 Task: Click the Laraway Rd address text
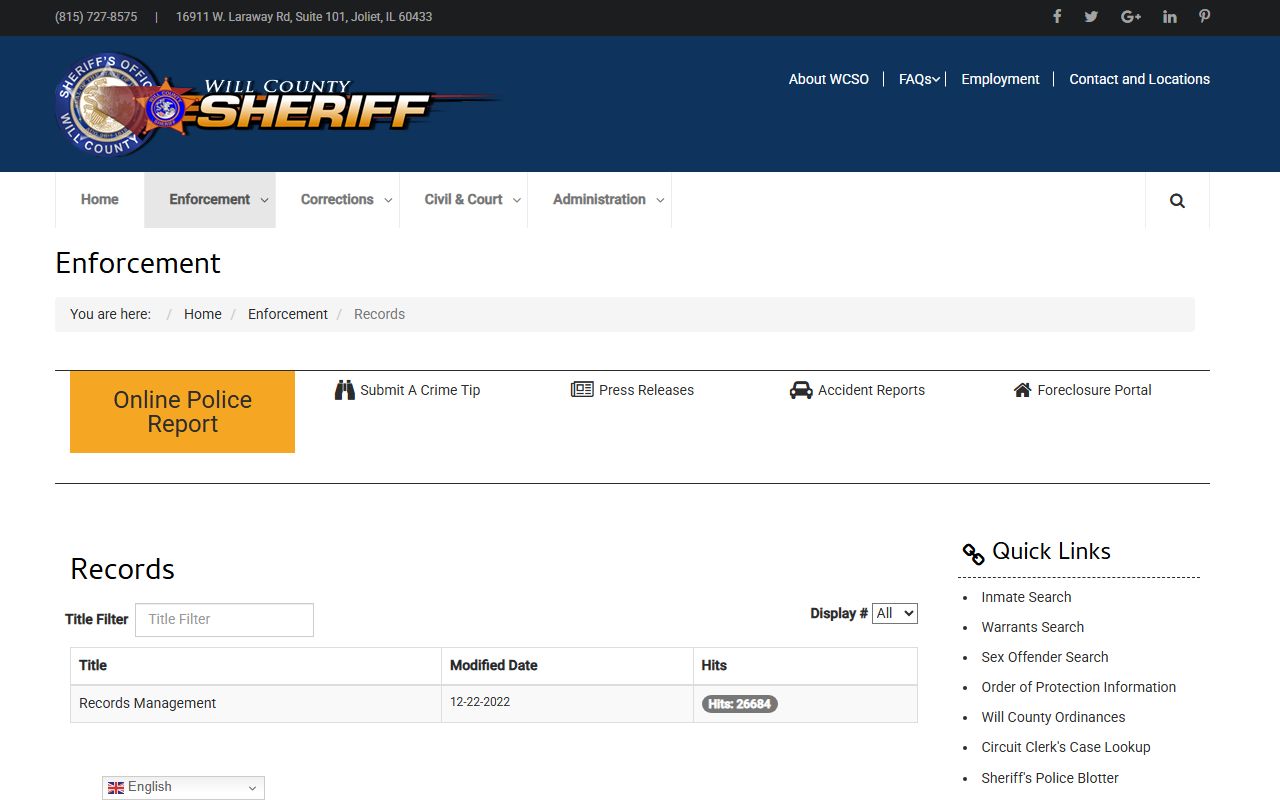[x=304, y=17]
